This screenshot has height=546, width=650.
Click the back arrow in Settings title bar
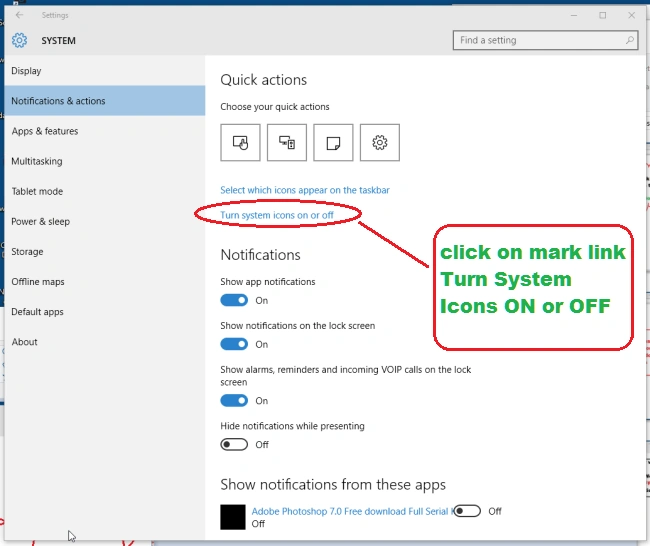pos(19,15)
